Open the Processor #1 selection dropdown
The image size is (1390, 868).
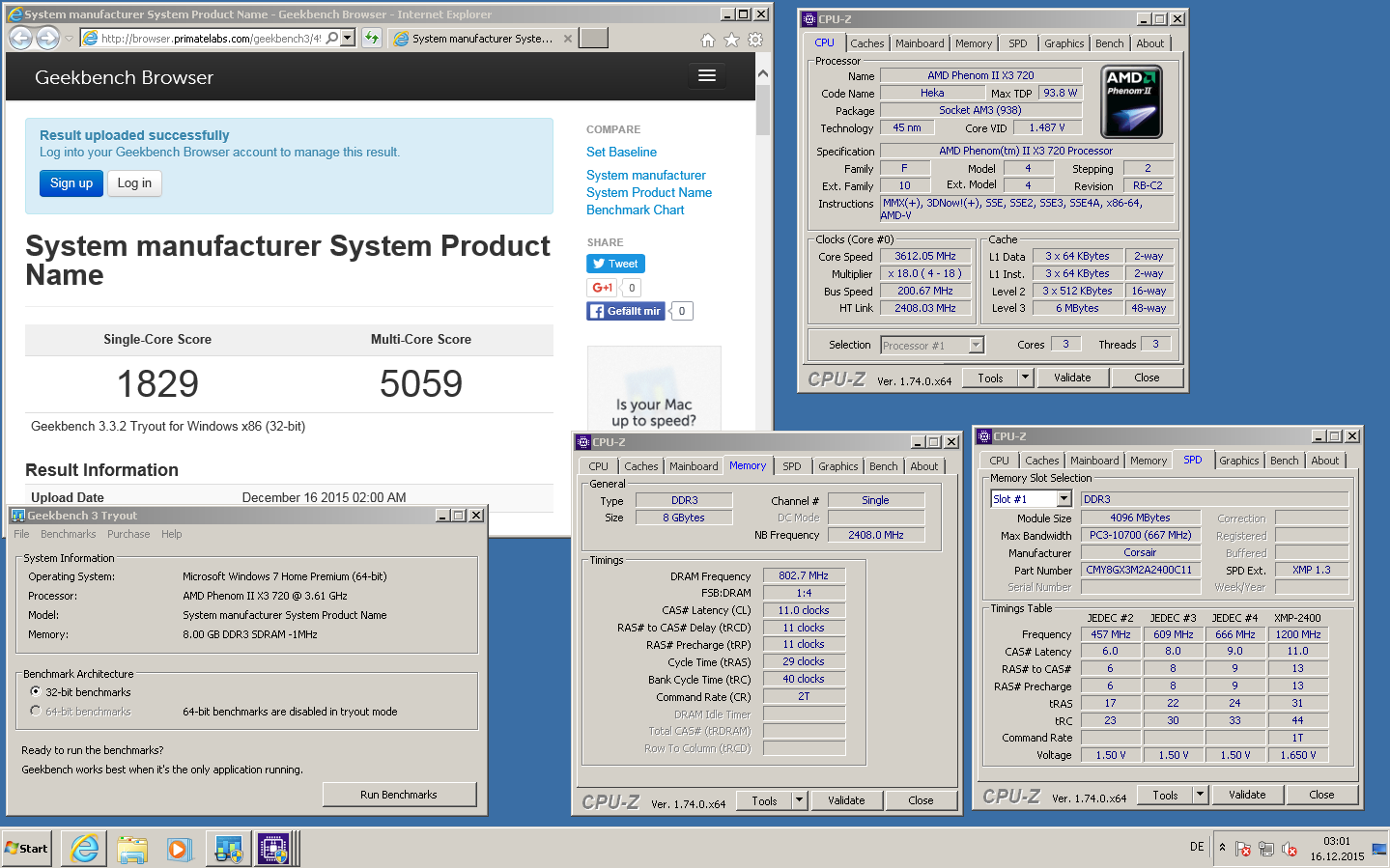976,345
